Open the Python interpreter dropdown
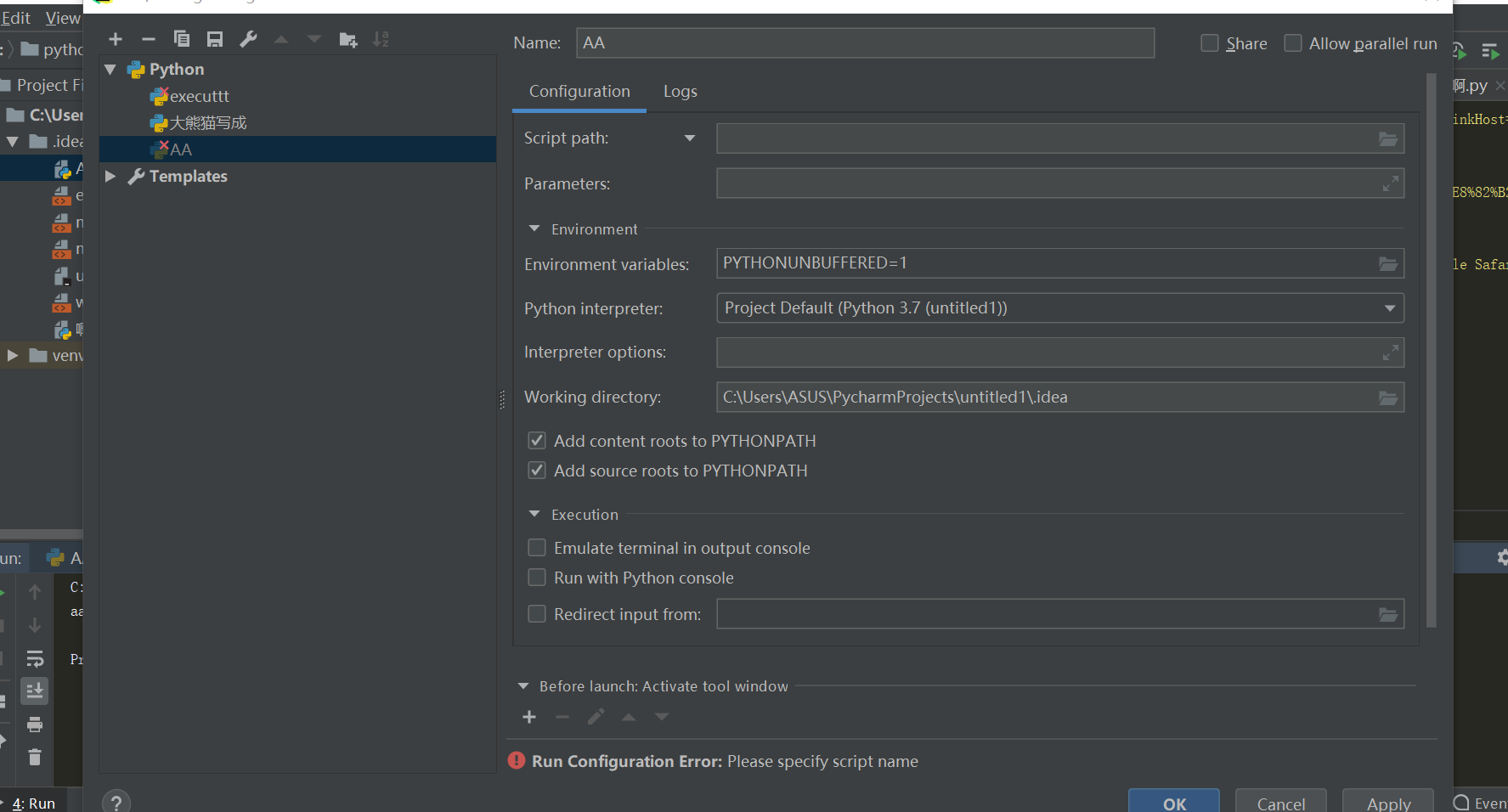This screenshot has width=1508, height=812. coord(1390,307)
